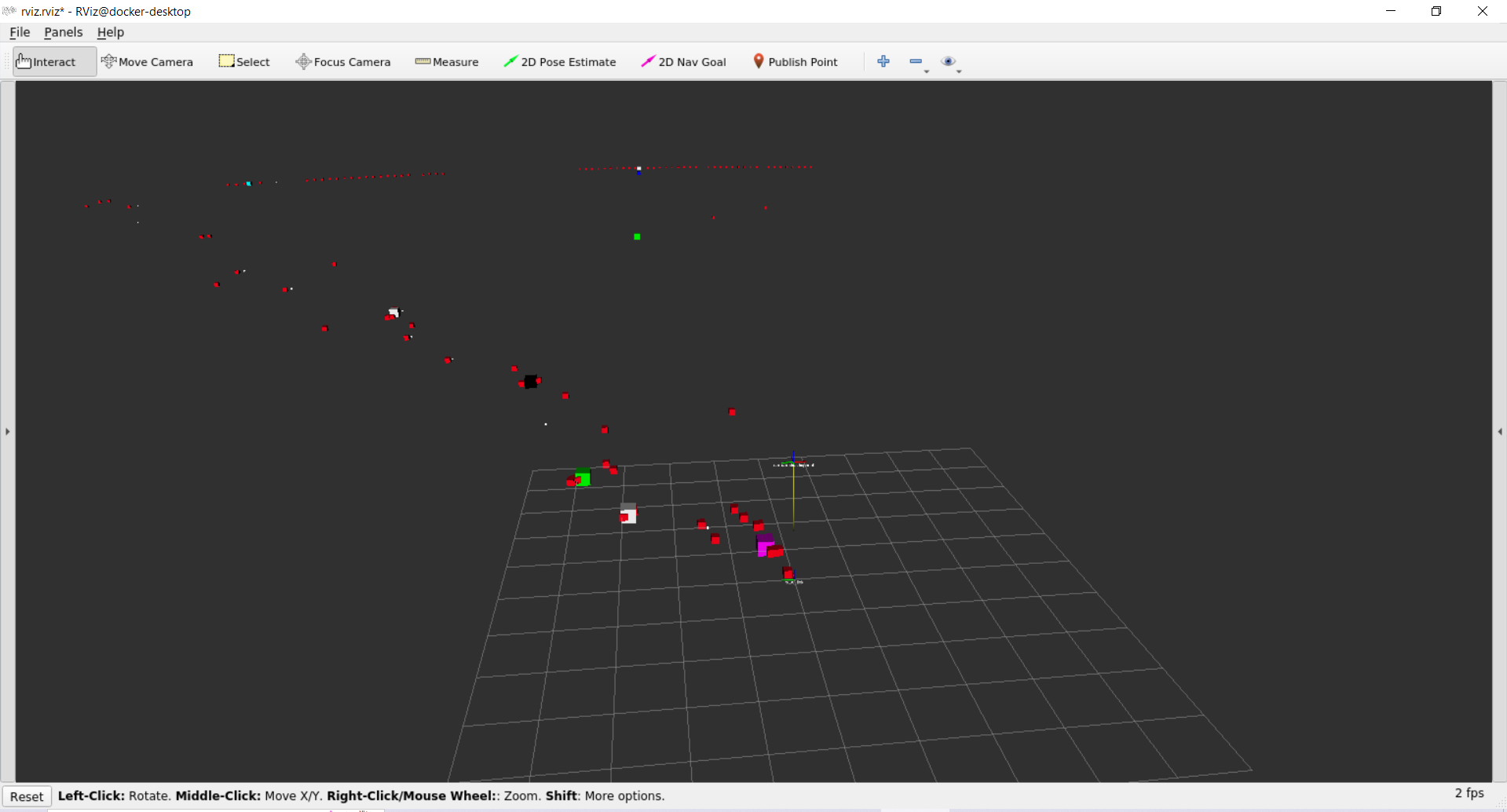Click the plus icon to add a tool
Image resolution: width=1507 pixels, height=812 pixels.
click(x=883, y=61)
